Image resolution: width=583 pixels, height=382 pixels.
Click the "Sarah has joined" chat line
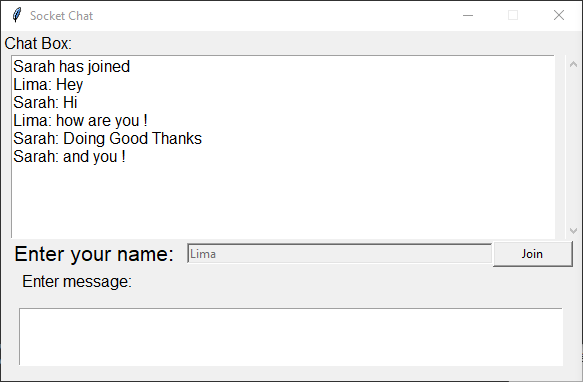click(x=71, y=67)
